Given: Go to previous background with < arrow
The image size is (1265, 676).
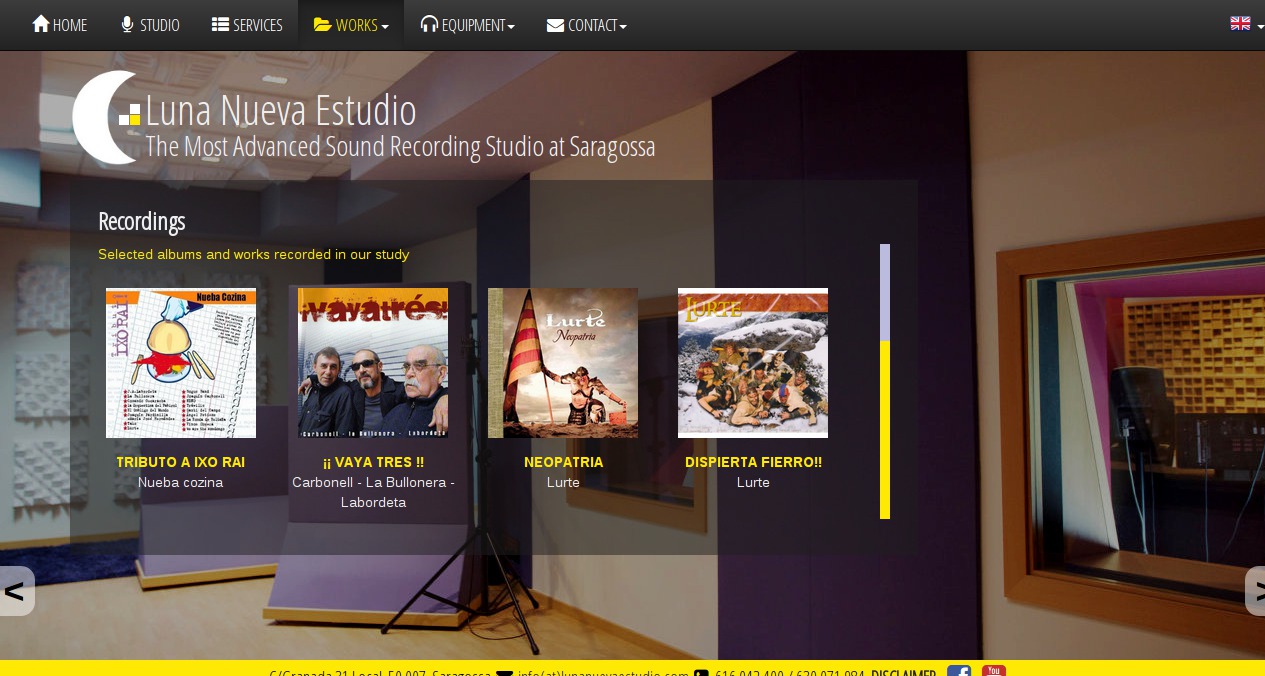Looking at the screenshot, I should tap(15, 591).
